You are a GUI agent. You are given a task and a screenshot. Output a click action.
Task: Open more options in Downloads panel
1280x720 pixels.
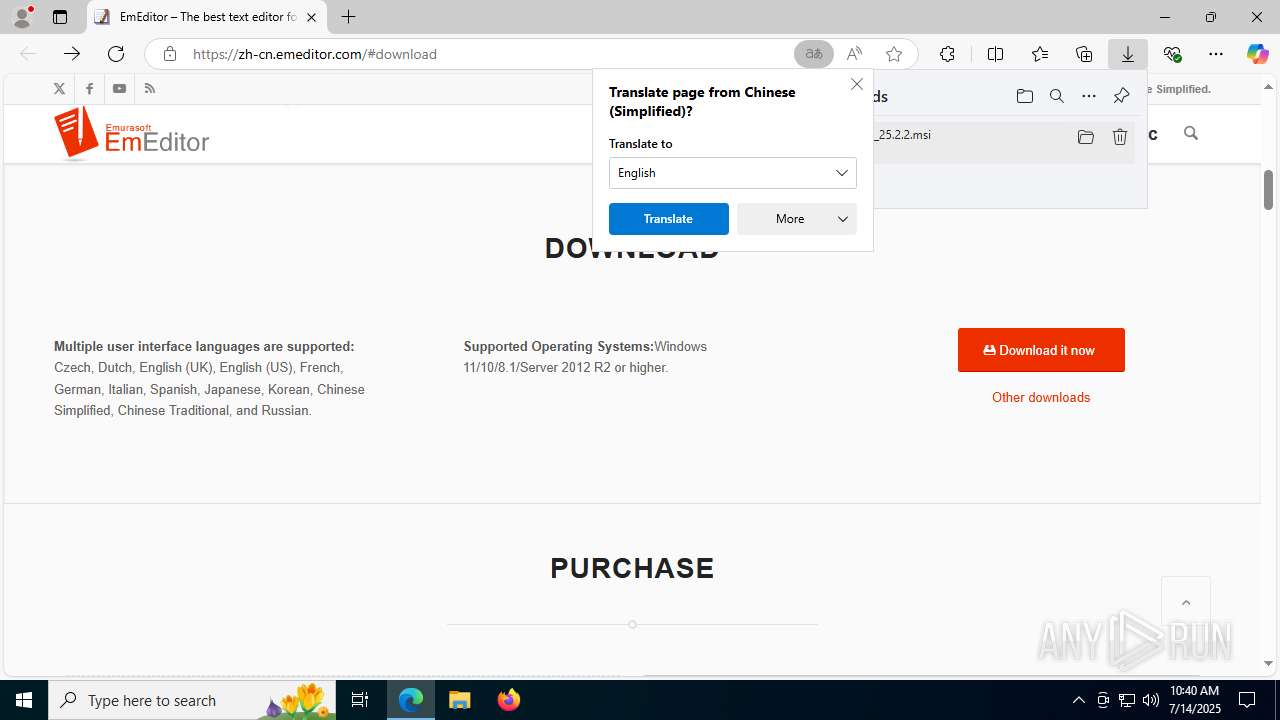[x=1089, y=96]
